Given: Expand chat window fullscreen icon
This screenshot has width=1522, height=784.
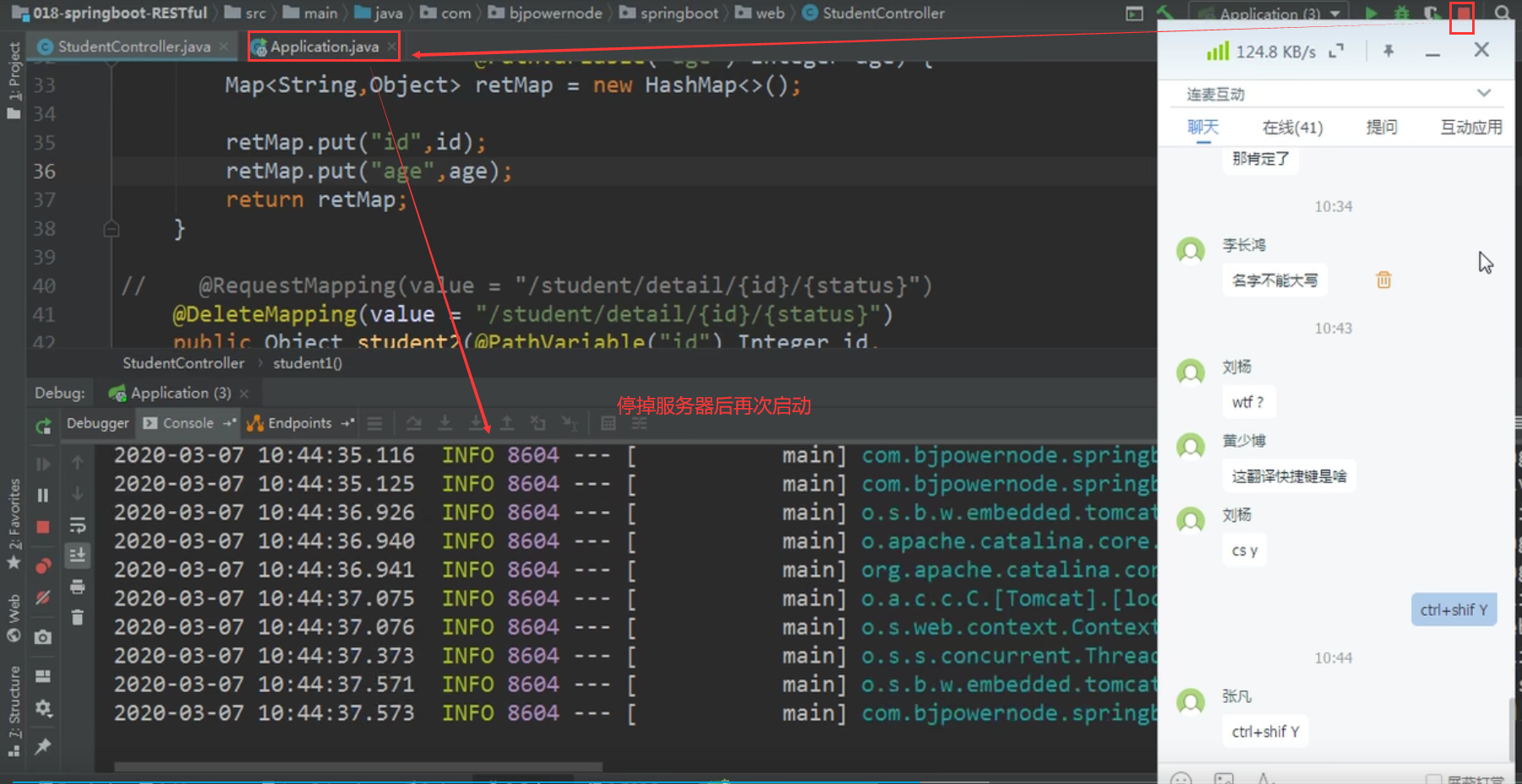Looking at the screenshot, I should coord(1336,52).
